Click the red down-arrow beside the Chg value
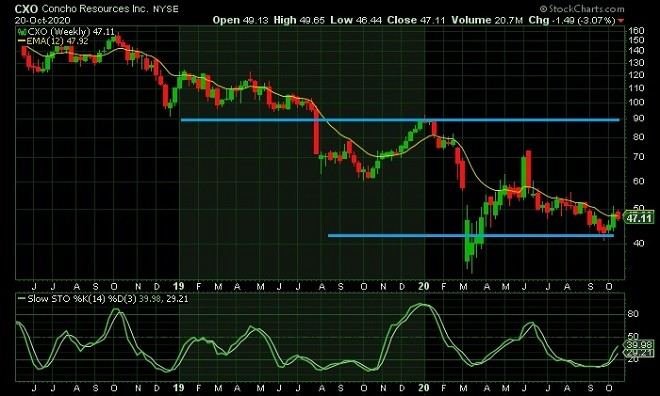Image resolution: width=660 pixels, height=396 pixels. pyautogui.click(x=621, y=21)
